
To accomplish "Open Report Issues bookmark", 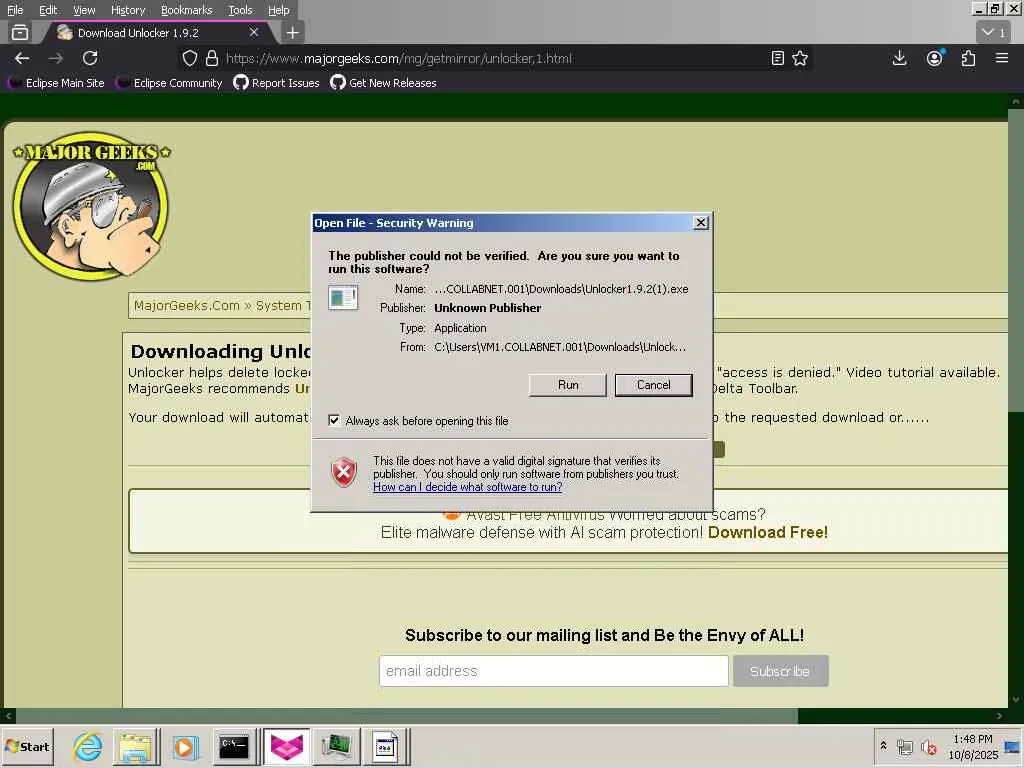I will (x=277, y=83).
